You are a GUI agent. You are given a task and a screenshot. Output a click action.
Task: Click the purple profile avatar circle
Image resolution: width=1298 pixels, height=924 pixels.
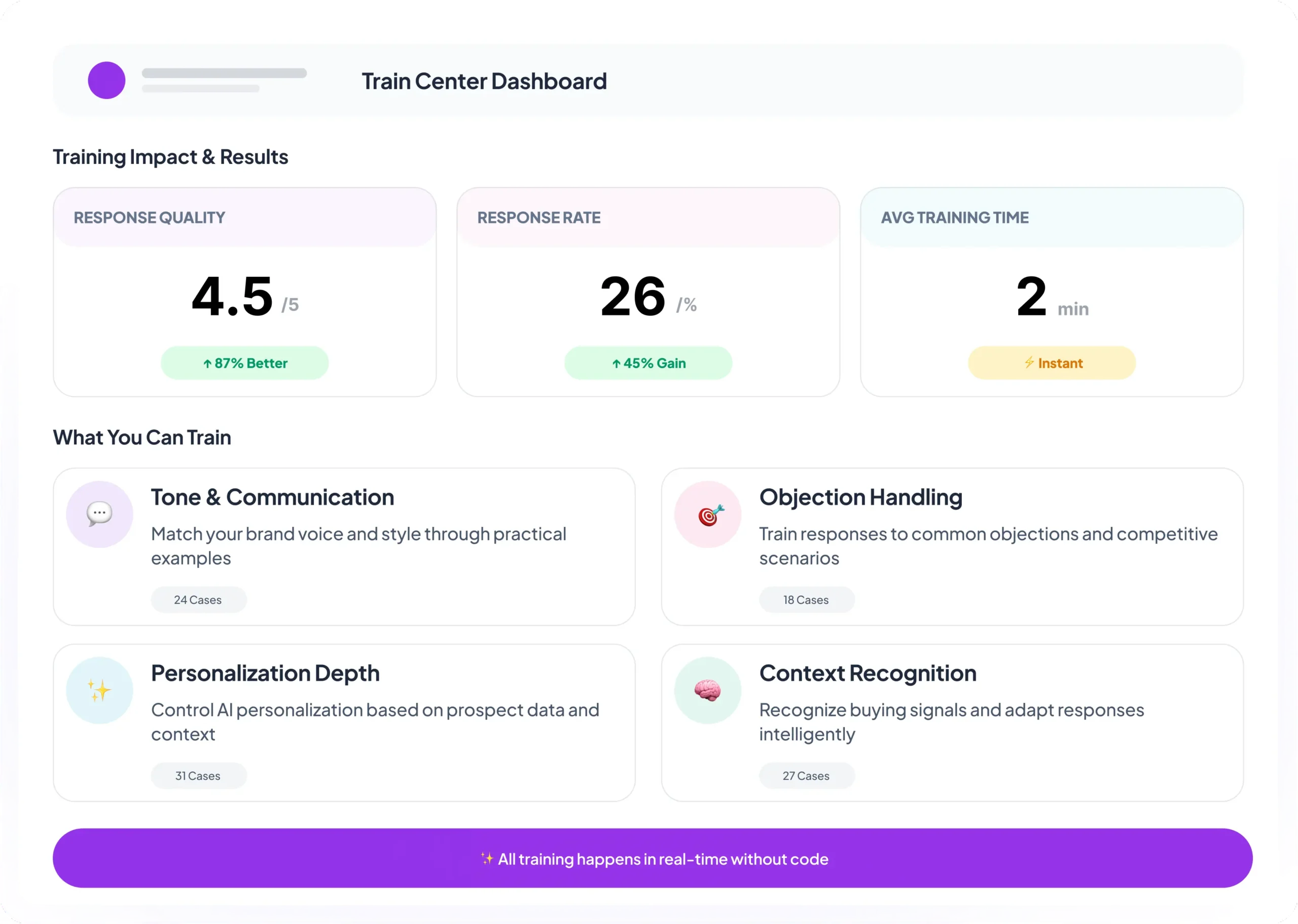(x=106, y=80)
